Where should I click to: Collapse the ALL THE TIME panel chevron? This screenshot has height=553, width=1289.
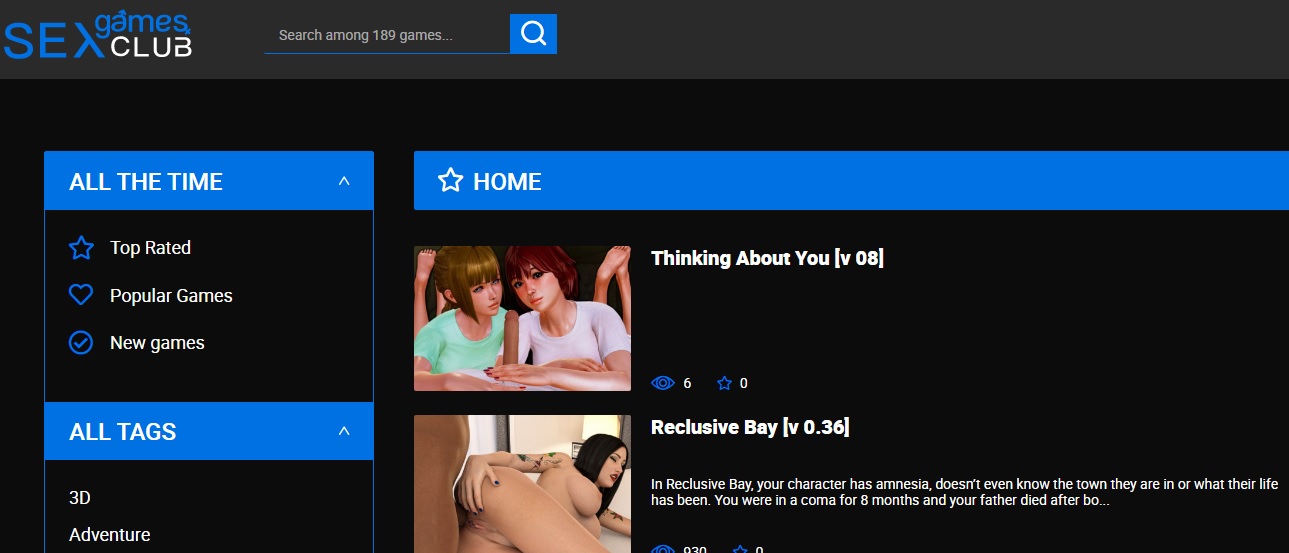344,182
